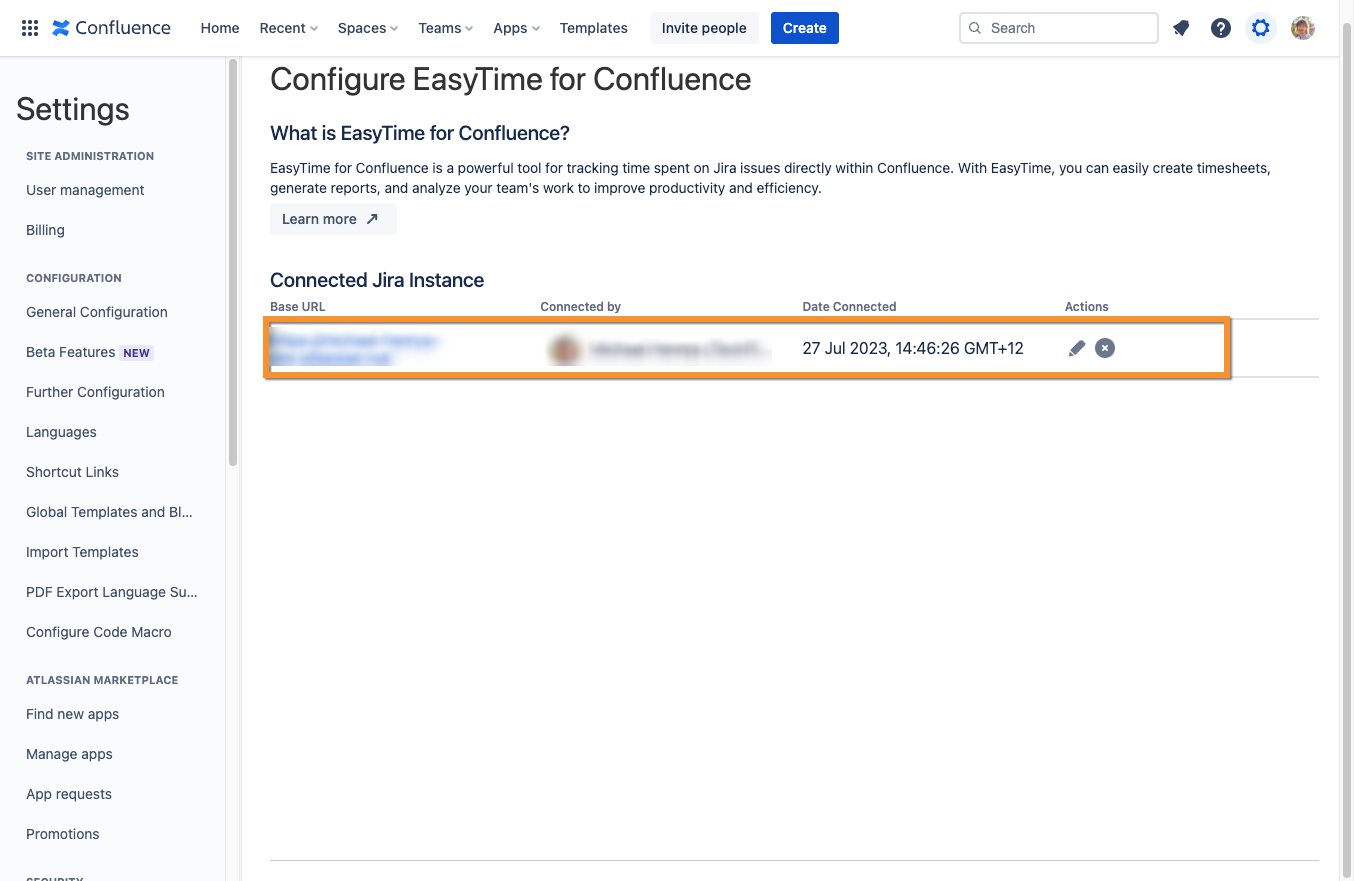Edit the connected Jira instance via pencil icon
Screen dimensions: 1354x881
tap(1077, 348)
